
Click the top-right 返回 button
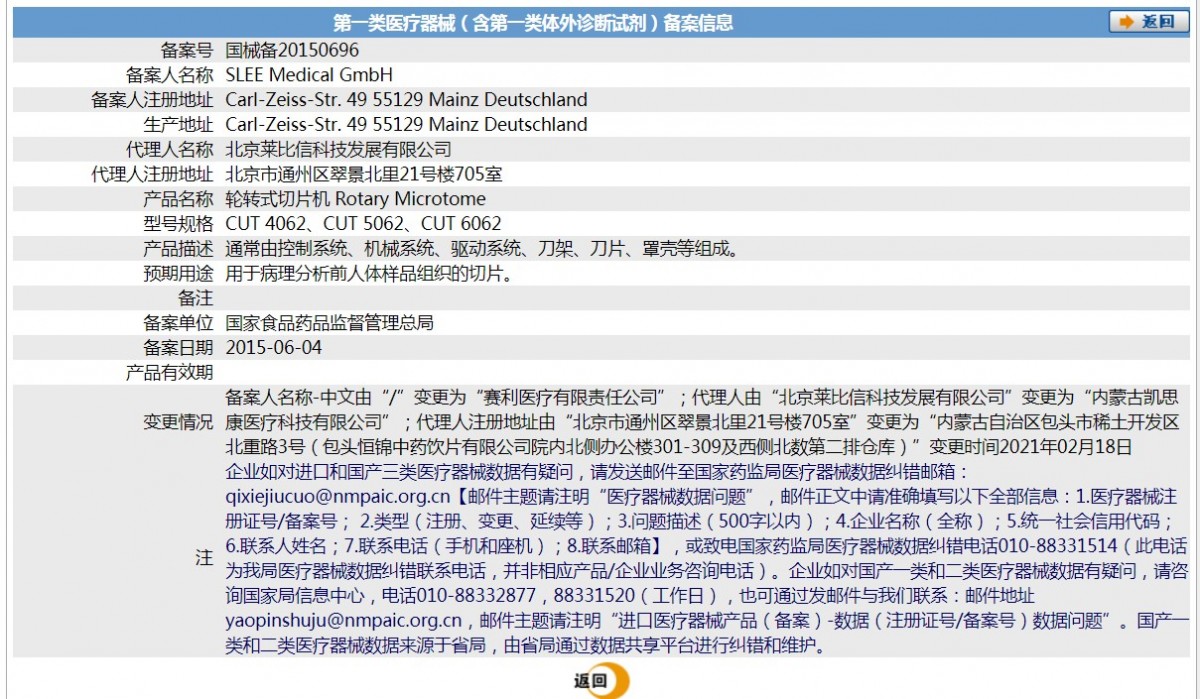[1148, 22]
